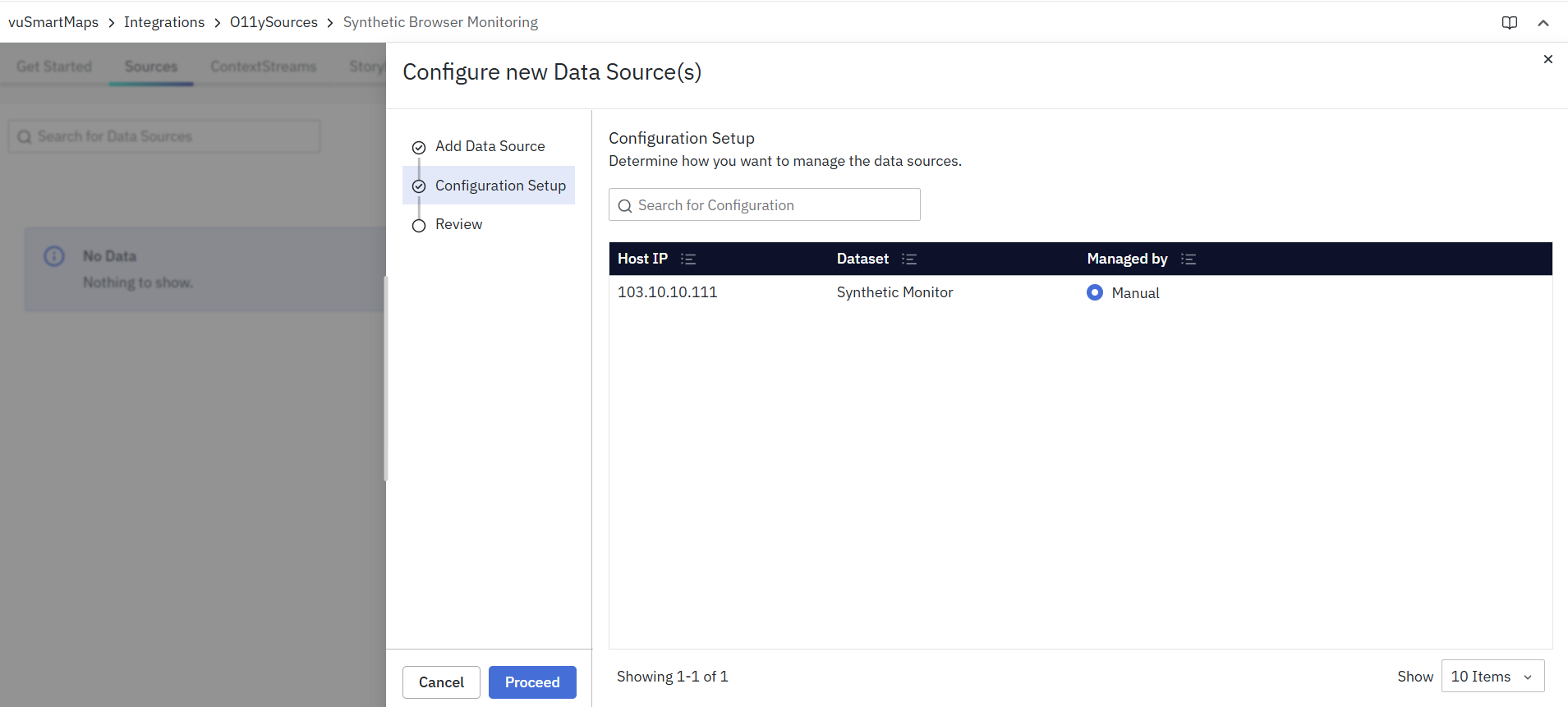Collapse the header using the top chevron
The height and width of the screenshot is (707, 1568).
1543,23
